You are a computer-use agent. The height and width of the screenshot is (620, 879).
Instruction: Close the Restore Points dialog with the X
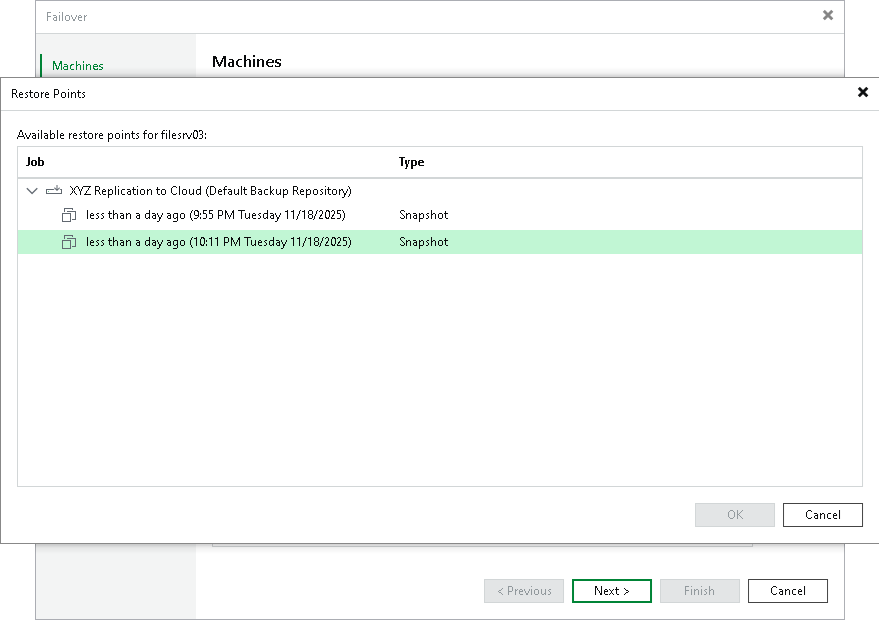(862, 92)
